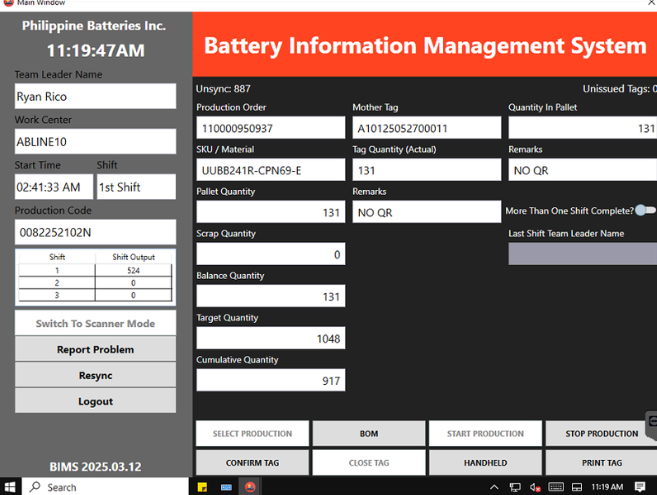
Task: Click the SKU / Material field
Action: tap(271, 170)
